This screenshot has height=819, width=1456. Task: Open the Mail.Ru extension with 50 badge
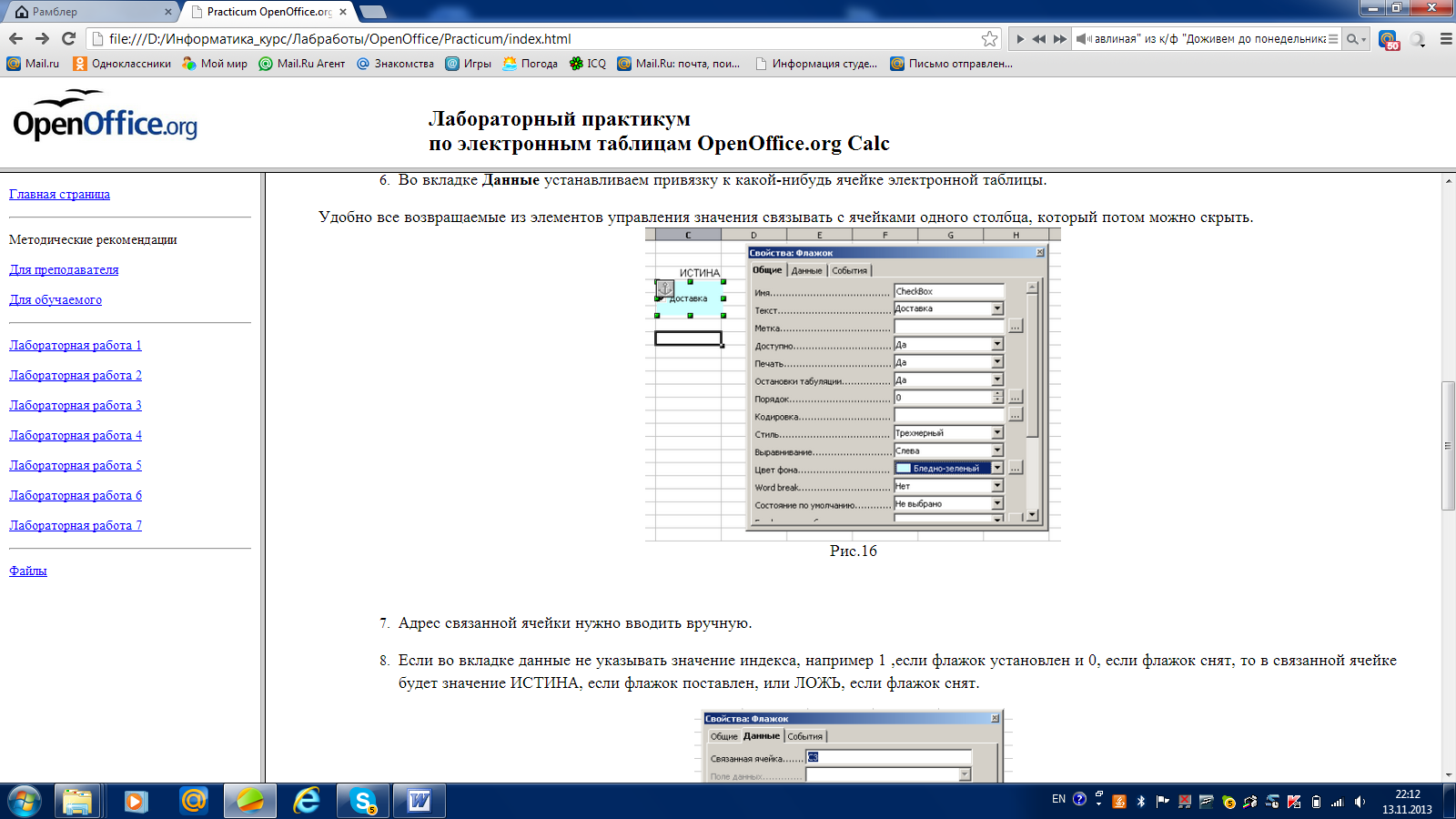[1388, 39]
